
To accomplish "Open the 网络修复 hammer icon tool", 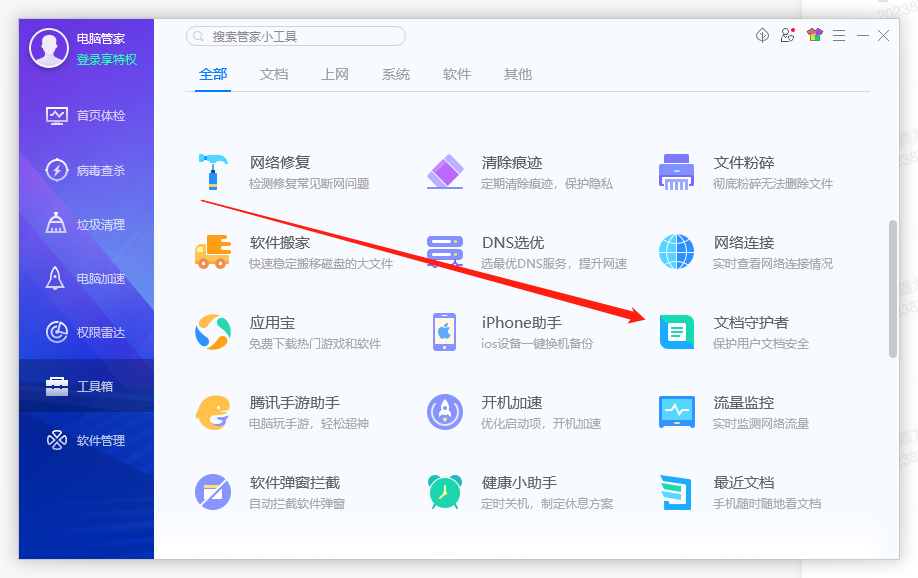I will (213, 172).
